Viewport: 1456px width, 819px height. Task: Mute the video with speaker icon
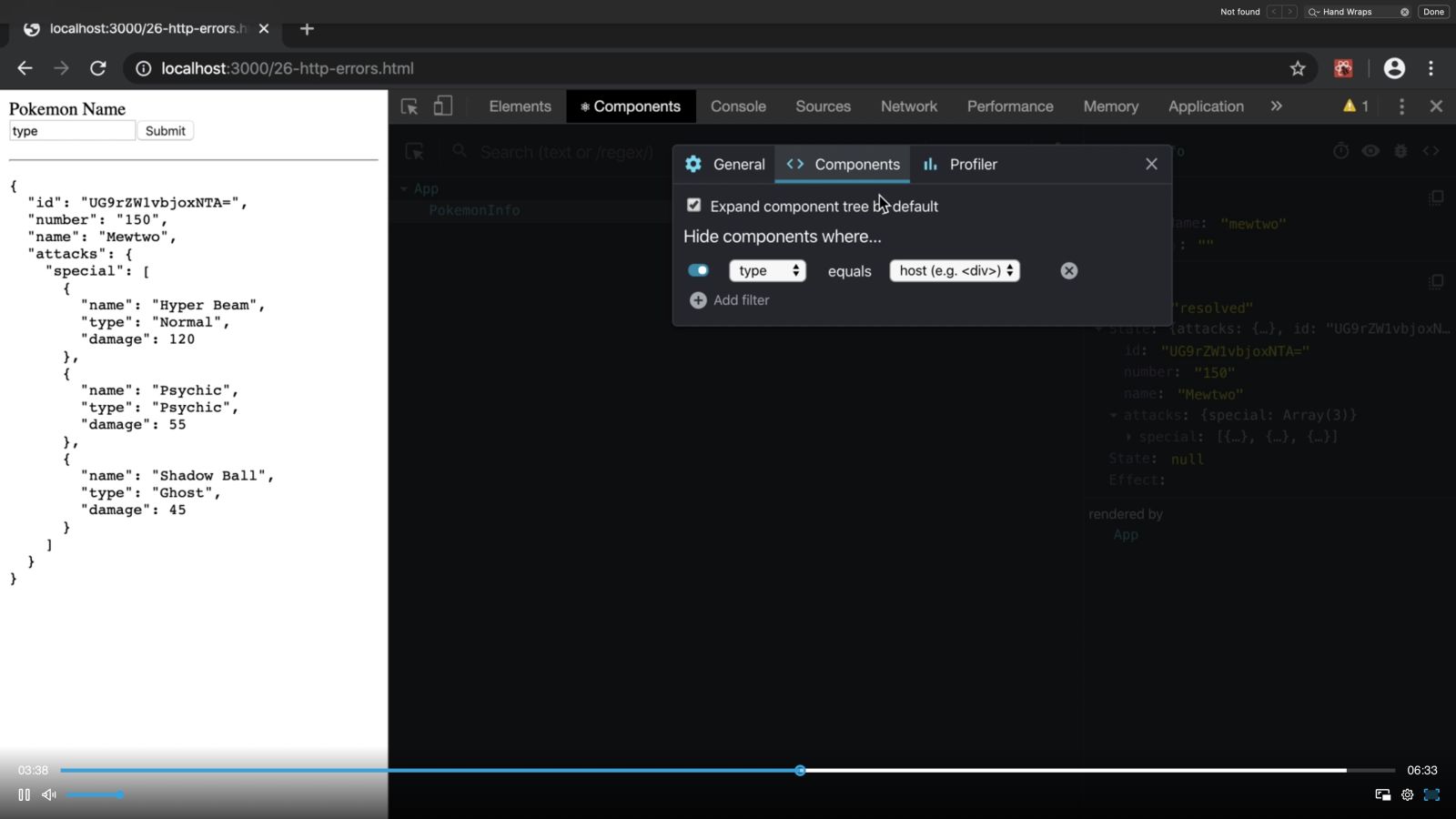coord(49,794)
